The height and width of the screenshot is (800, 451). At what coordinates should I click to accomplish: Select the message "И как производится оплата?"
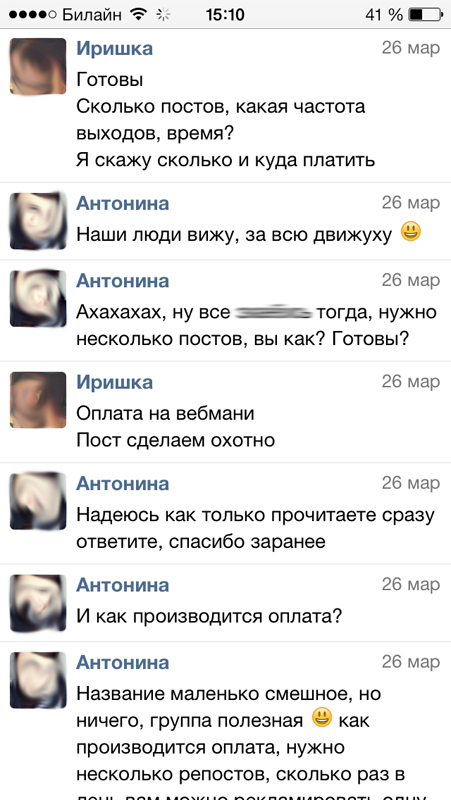pyautogui.click(x=209, y=617)
